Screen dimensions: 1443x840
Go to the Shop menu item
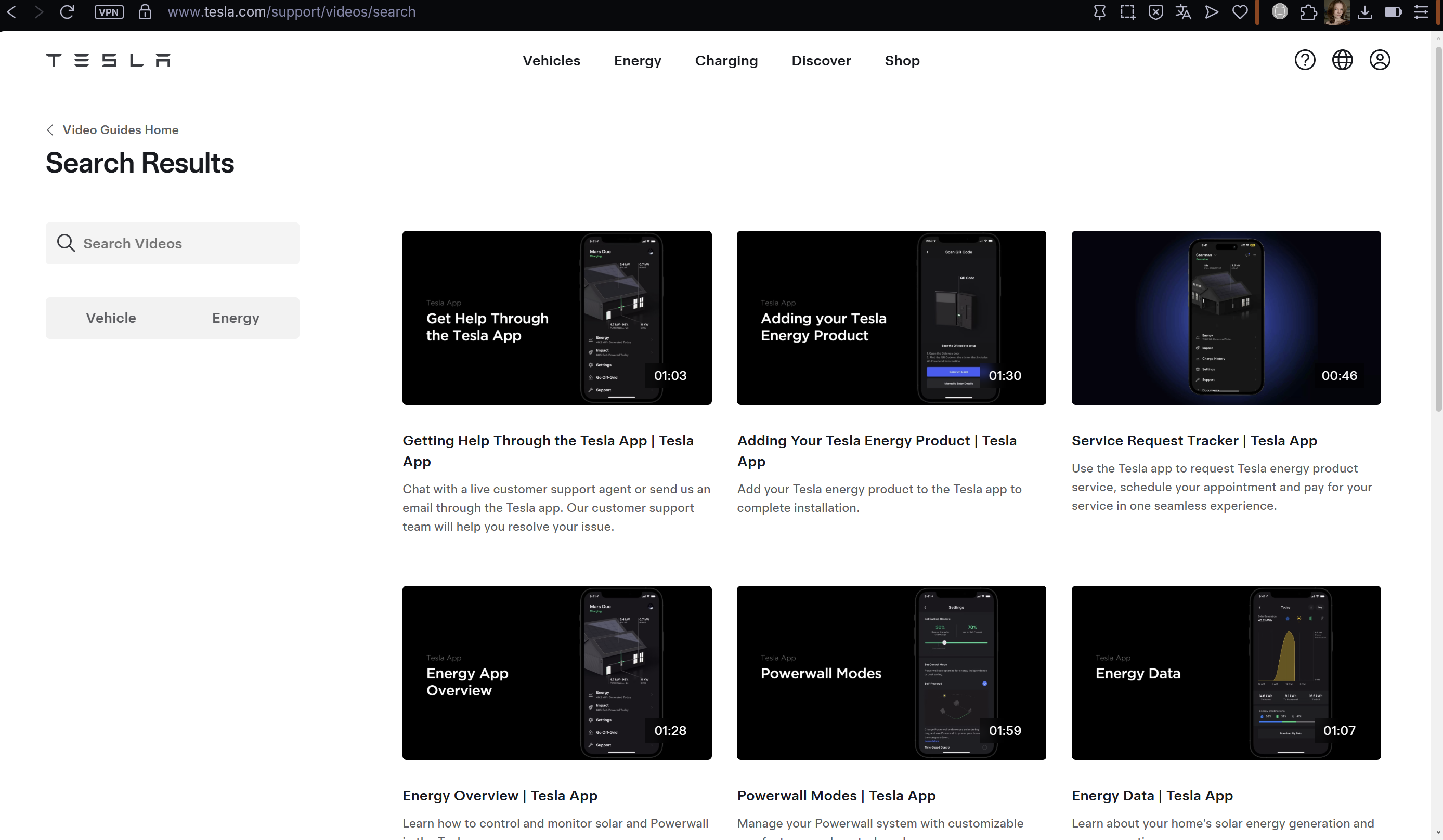tap(901, 61)
